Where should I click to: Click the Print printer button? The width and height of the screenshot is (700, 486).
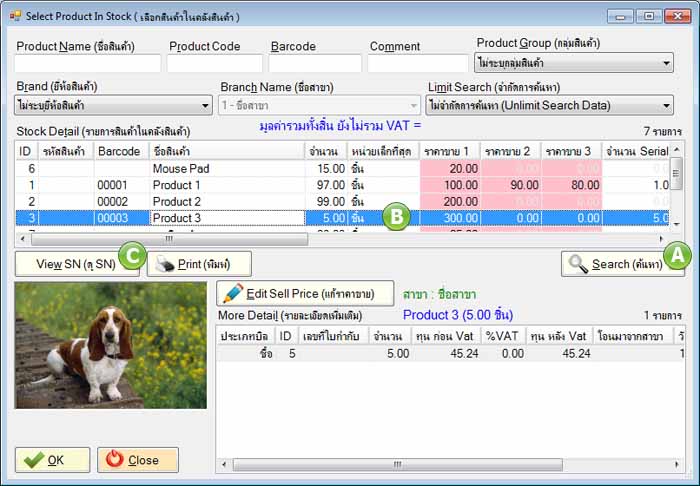point(199,264)
